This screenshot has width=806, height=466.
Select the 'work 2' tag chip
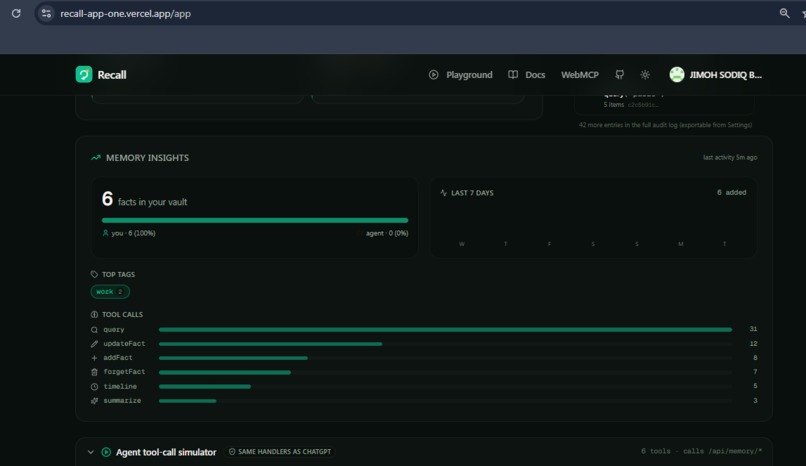coord(110,292)
